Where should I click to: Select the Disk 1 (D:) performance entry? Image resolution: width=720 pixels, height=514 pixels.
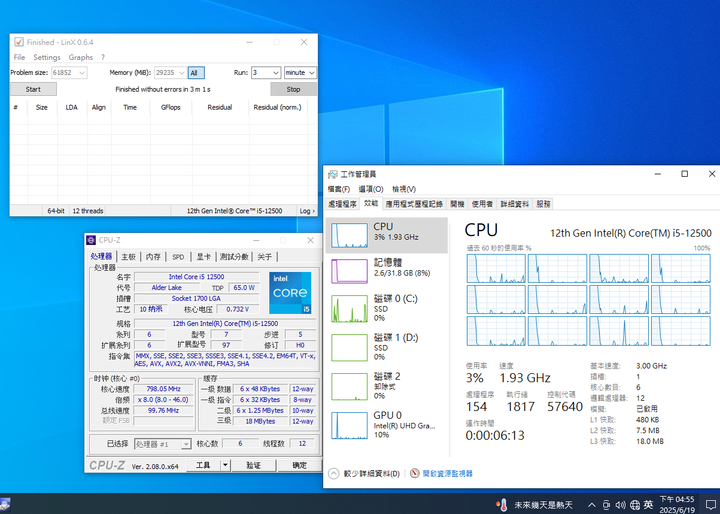click(x=387, y=347)
